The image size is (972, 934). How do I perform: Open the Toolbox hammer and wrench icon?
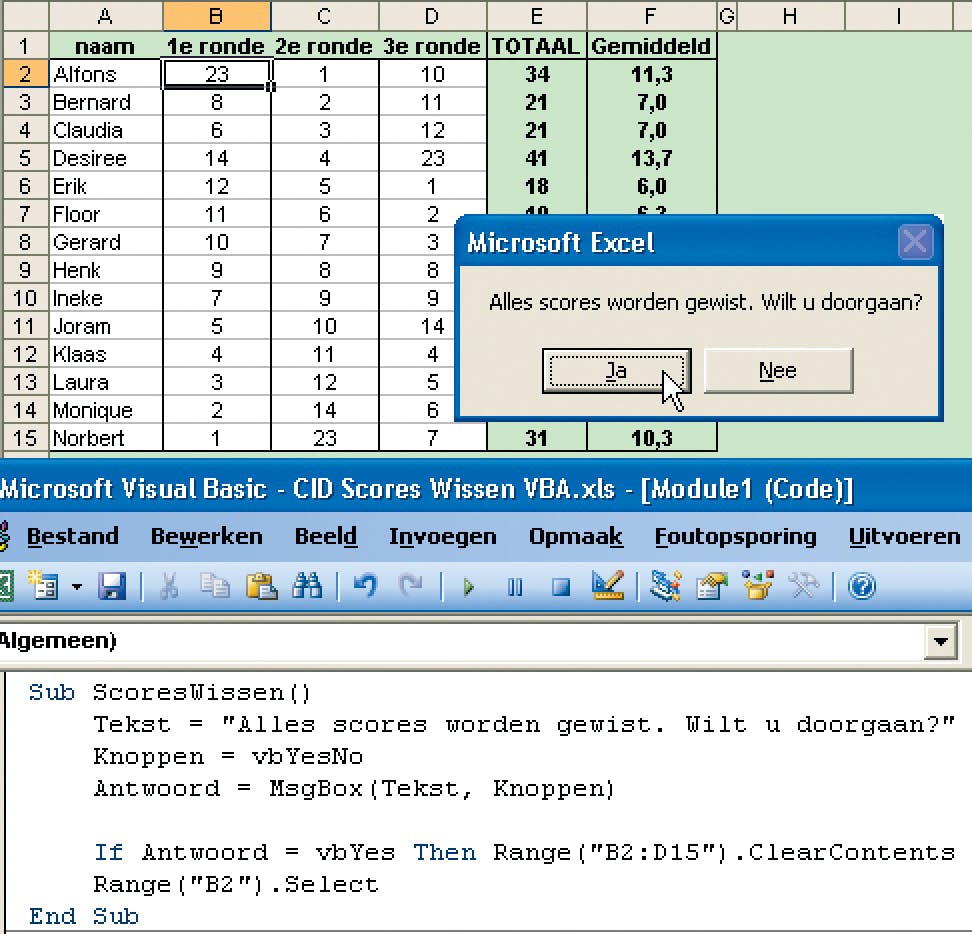803,586
